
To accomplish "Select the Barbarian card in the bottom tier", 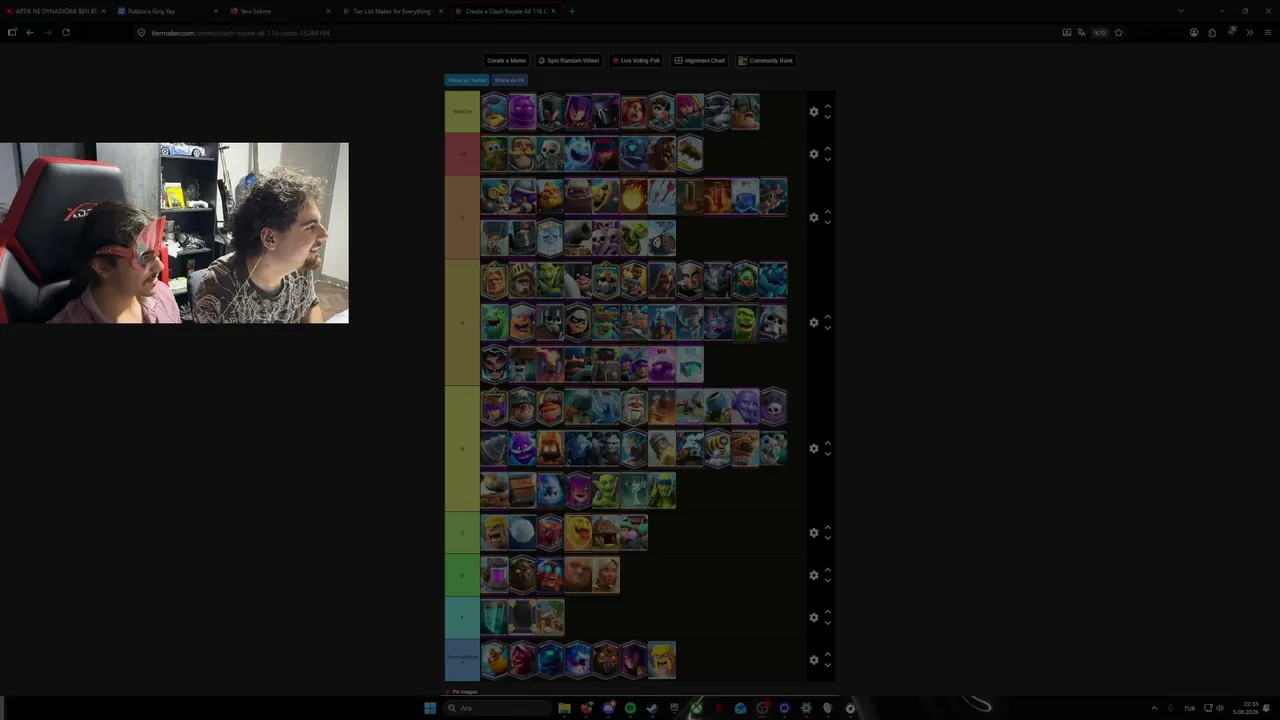I will [662, 660].
